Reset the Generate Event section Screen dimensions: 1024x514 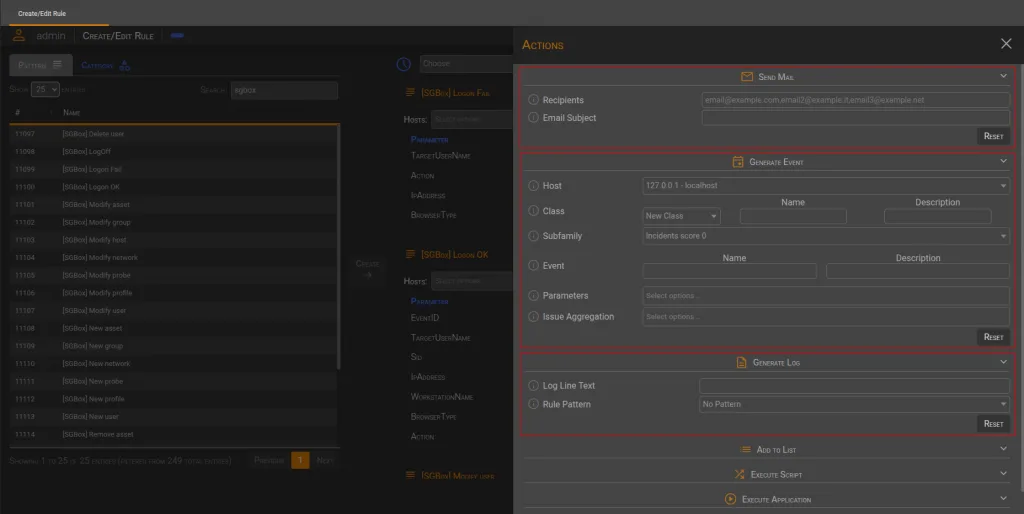pos(993,337)
